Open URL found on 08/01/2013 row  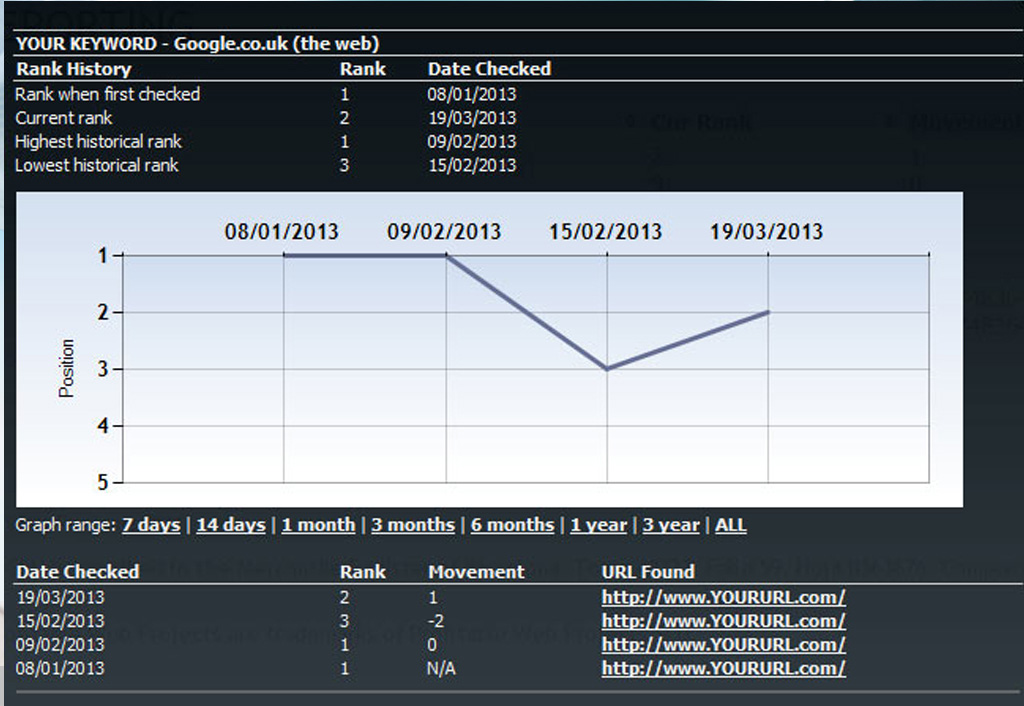pyautogui.click(x=723, y=668)
